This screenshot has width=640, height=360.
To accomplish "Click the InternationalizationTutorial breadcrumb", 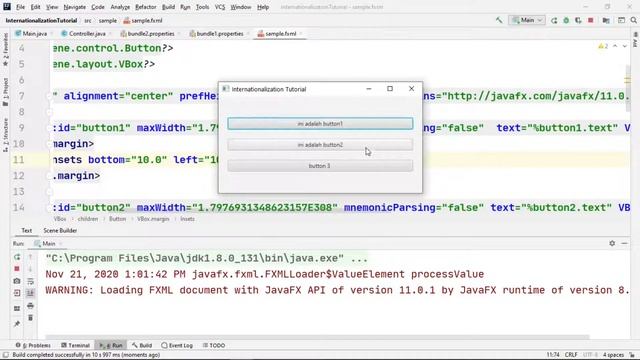I will [41, 20].
